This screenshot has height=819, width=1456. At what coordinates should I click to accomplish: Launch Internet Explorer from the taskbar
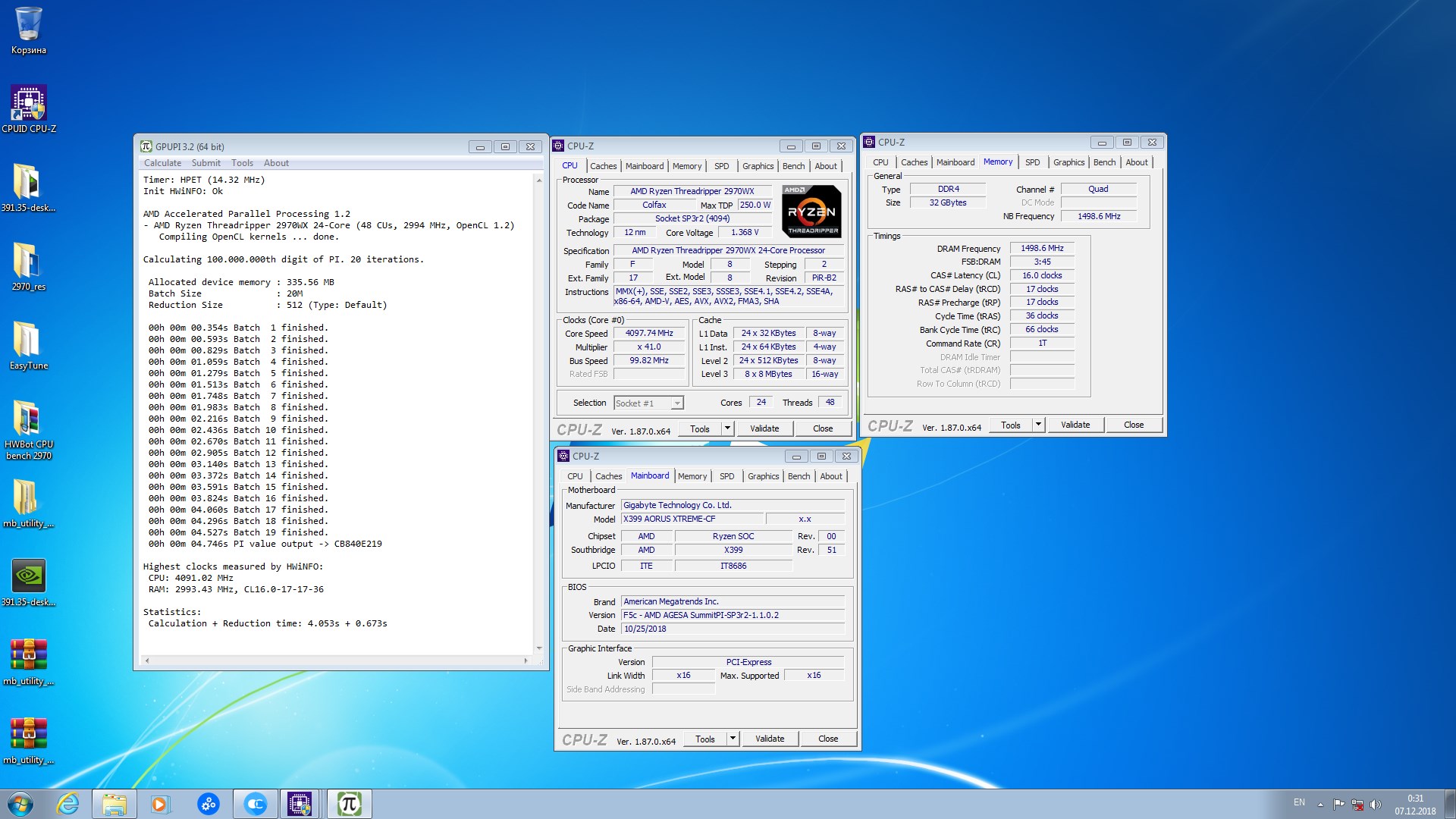pyautogui.click(x=68, y=804)
